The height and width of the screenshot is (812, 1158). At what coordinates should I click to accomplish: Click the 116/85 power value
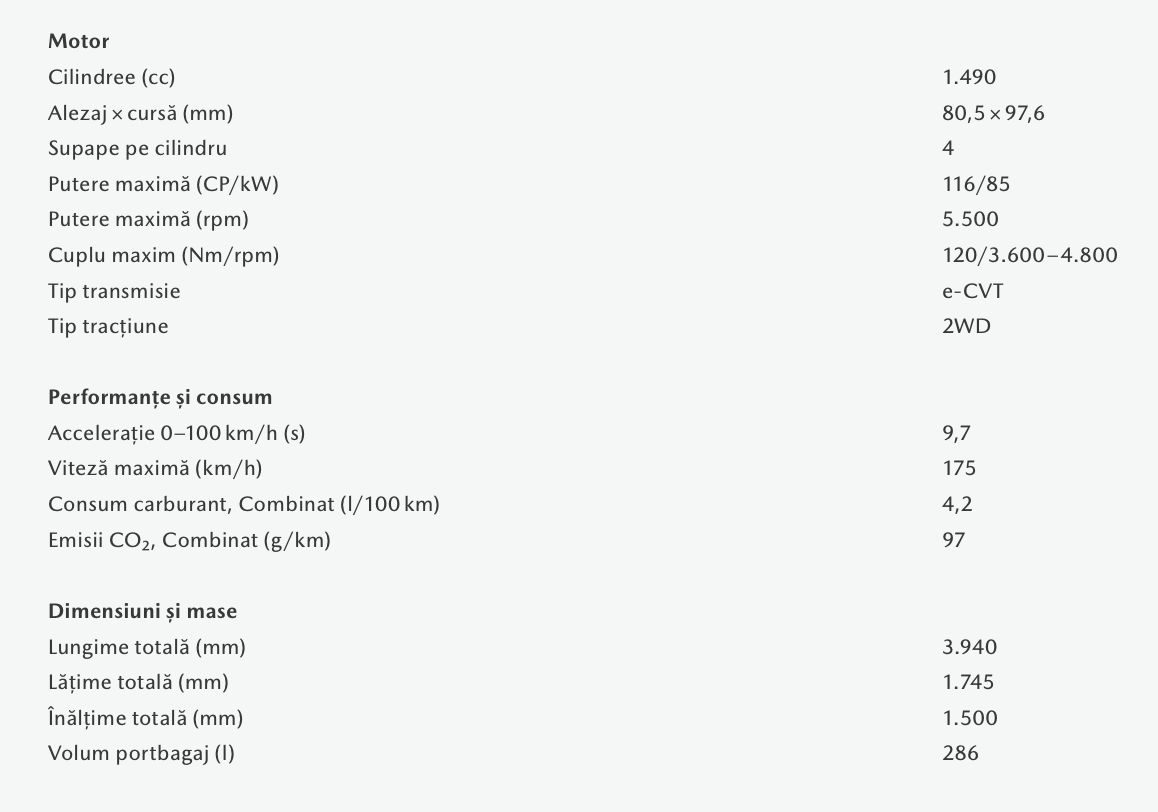click(x=969, y=184)
